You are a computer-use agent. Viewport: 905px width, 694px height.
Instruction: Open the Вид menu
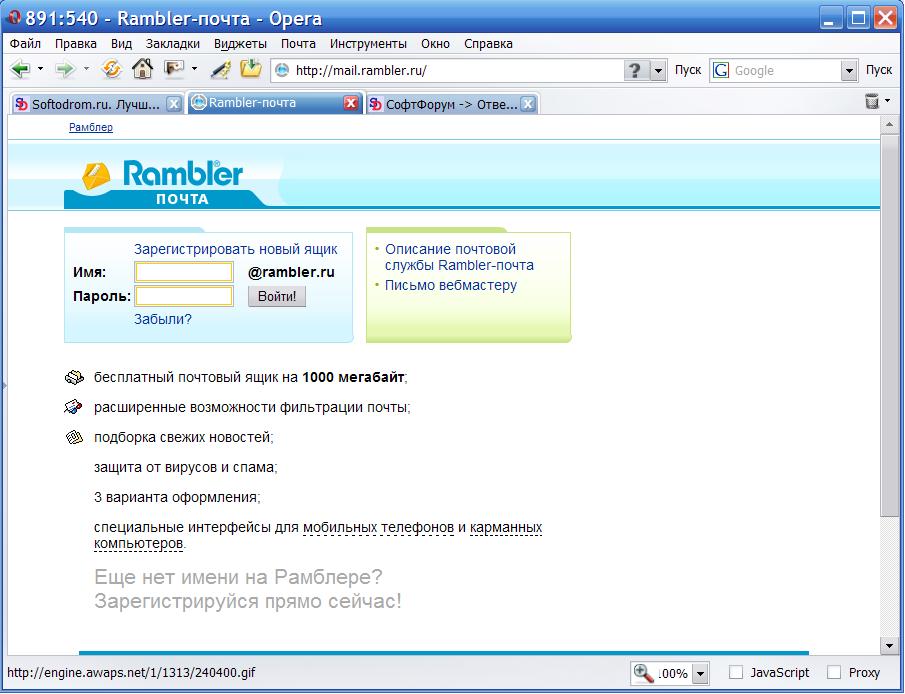(121, 44)
